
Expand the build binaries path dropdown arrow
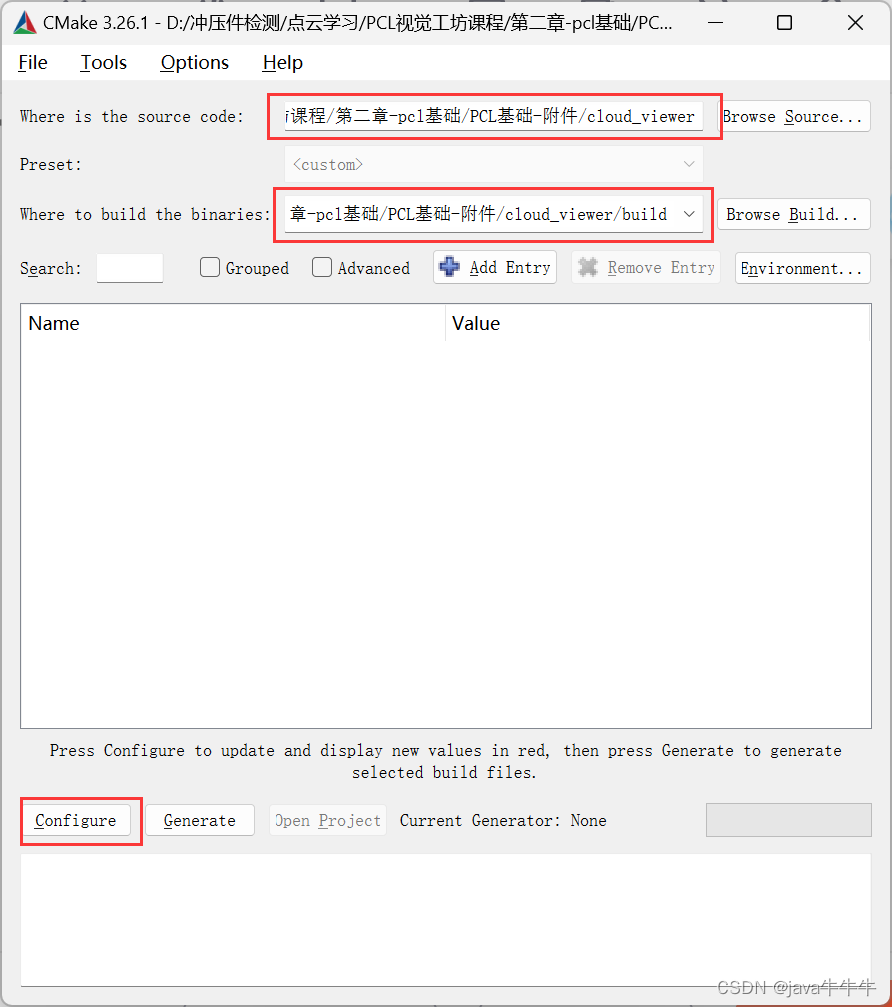tap(689, 214)
